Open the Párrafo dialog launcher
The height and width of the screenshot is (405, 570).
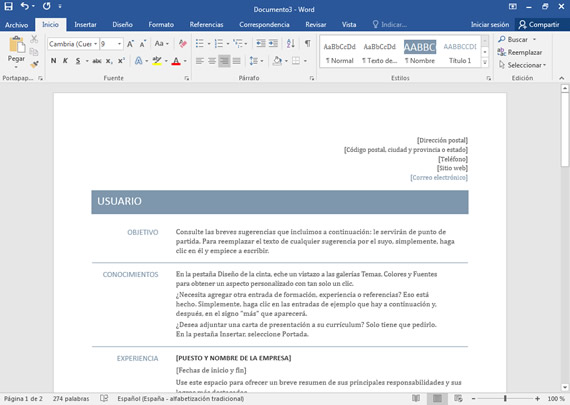[312, 78]
